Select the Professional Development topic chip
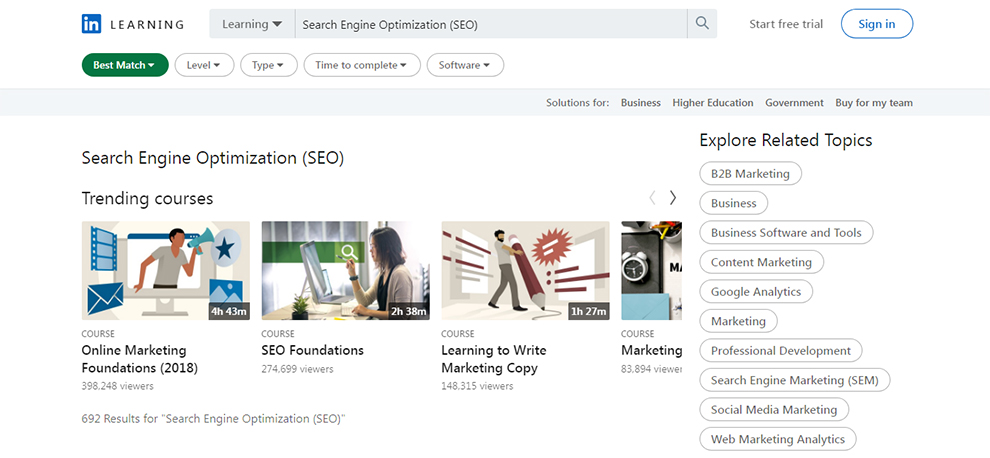 [x=781, y=351]
